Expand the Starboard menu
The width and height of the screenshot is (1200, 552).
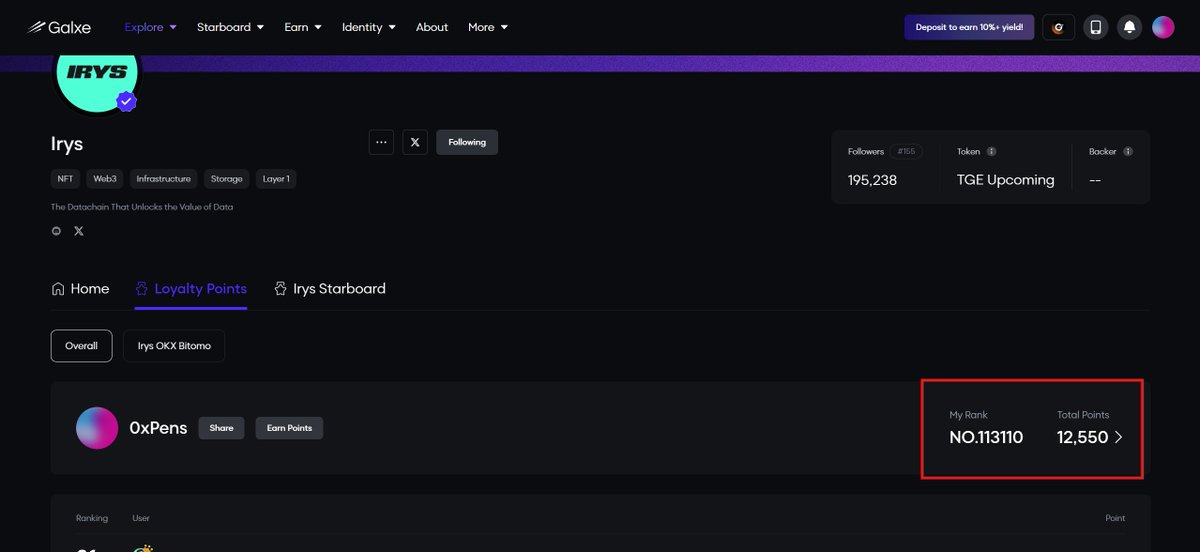(x=230, y=27)
